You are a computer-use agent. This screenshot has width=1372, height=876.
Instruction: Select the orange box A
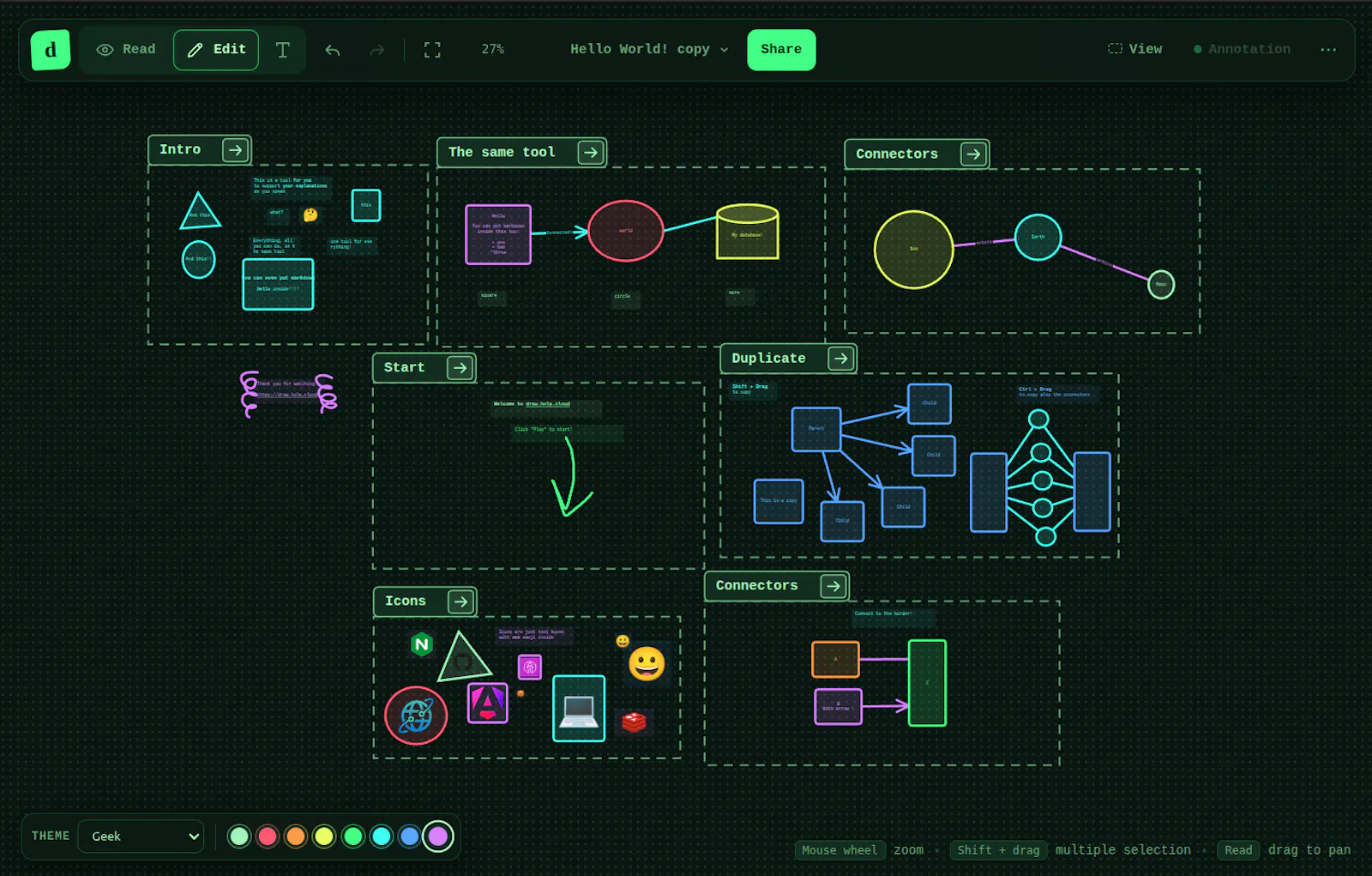pos(835,660)
